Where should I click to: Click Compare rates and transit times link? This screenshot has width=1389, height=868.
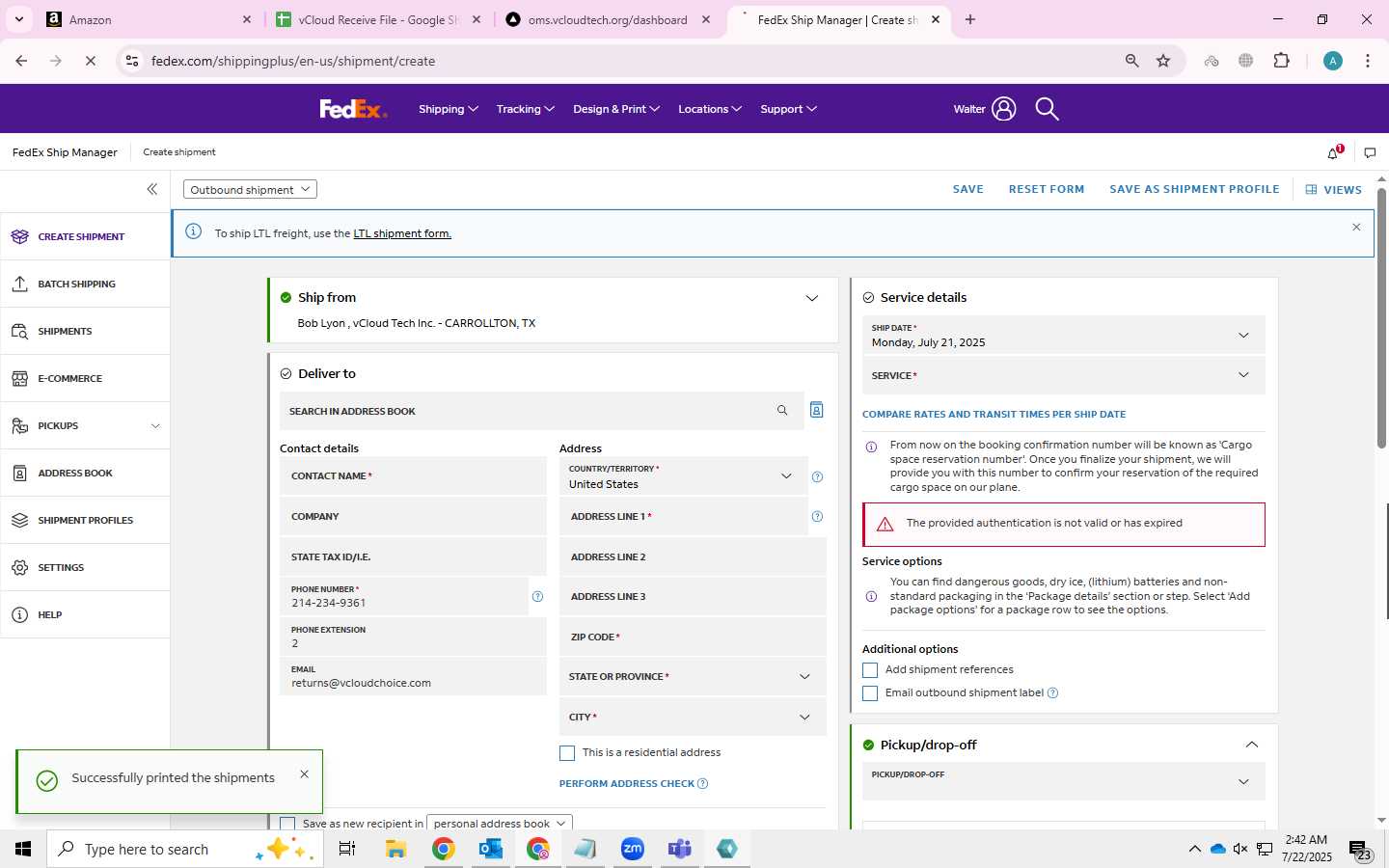tap(994, 414)
